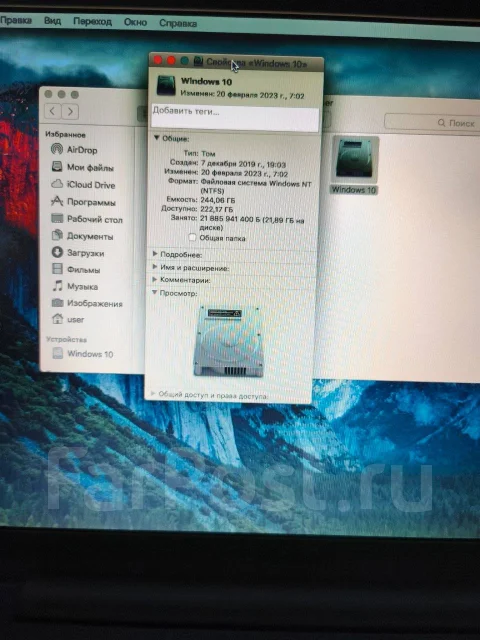480x640 pixels.
Task: Open iCloud Drive cloud icon
Action: click(x=57, y=184)
